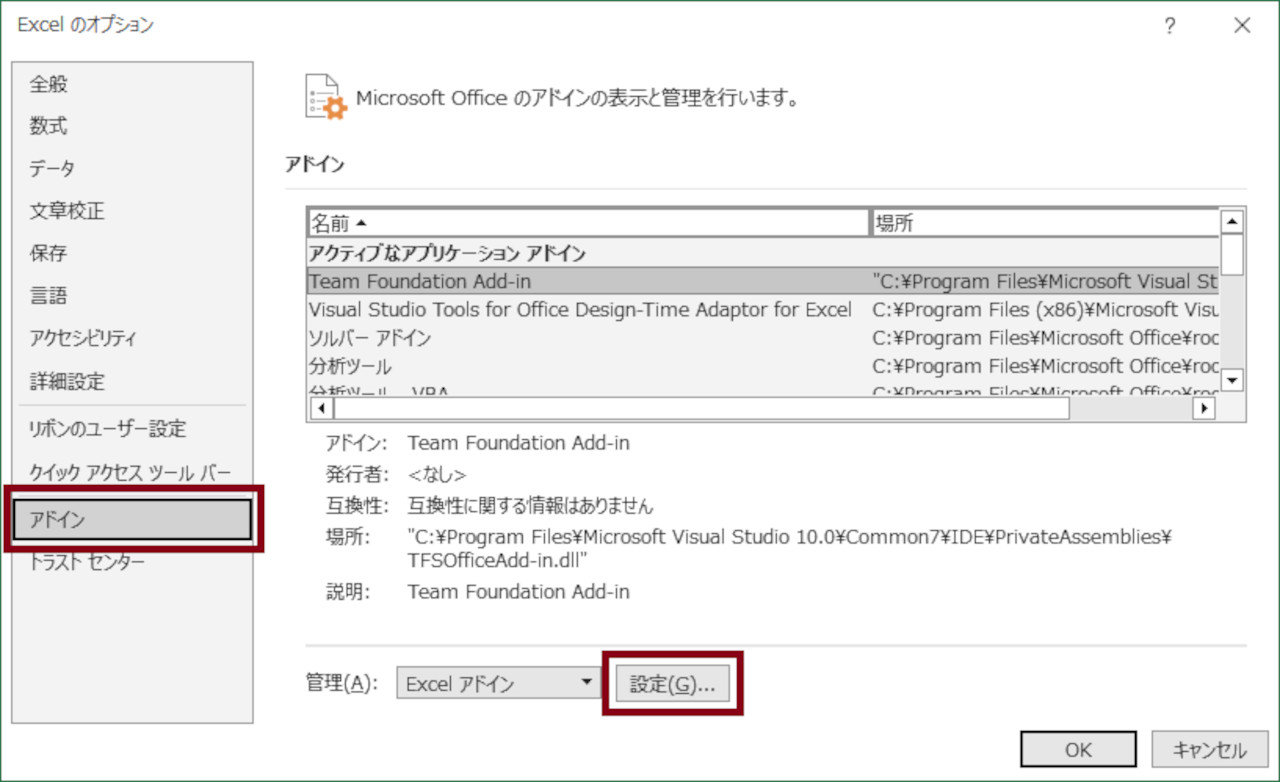Click the add-ins gear document icon
Image resolution: width=1280 pixels, height=782 pixels.
(325, 99)
